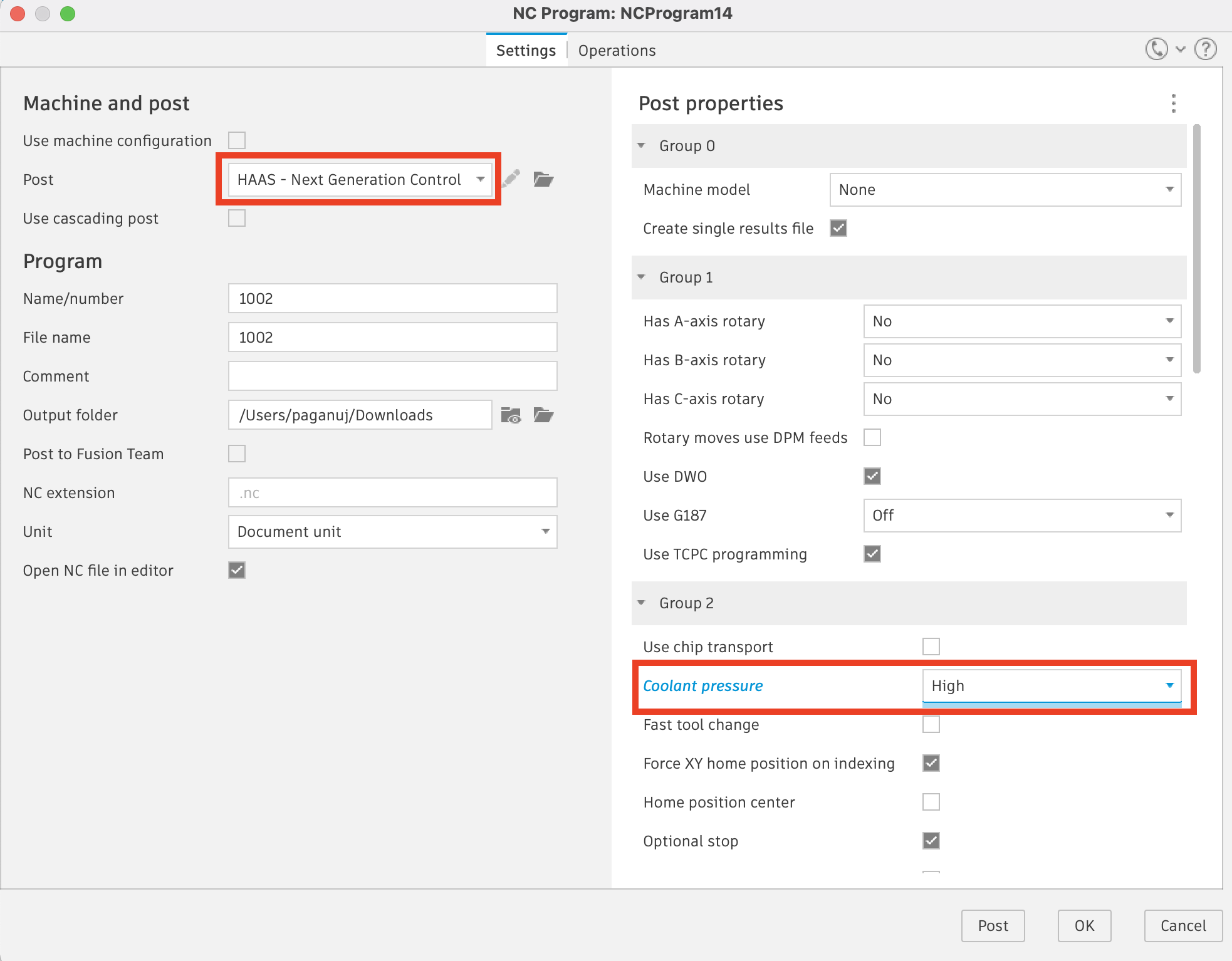Enable Use machine configuration checkbox
This screenshot has height=961, width=1232.
237,140
